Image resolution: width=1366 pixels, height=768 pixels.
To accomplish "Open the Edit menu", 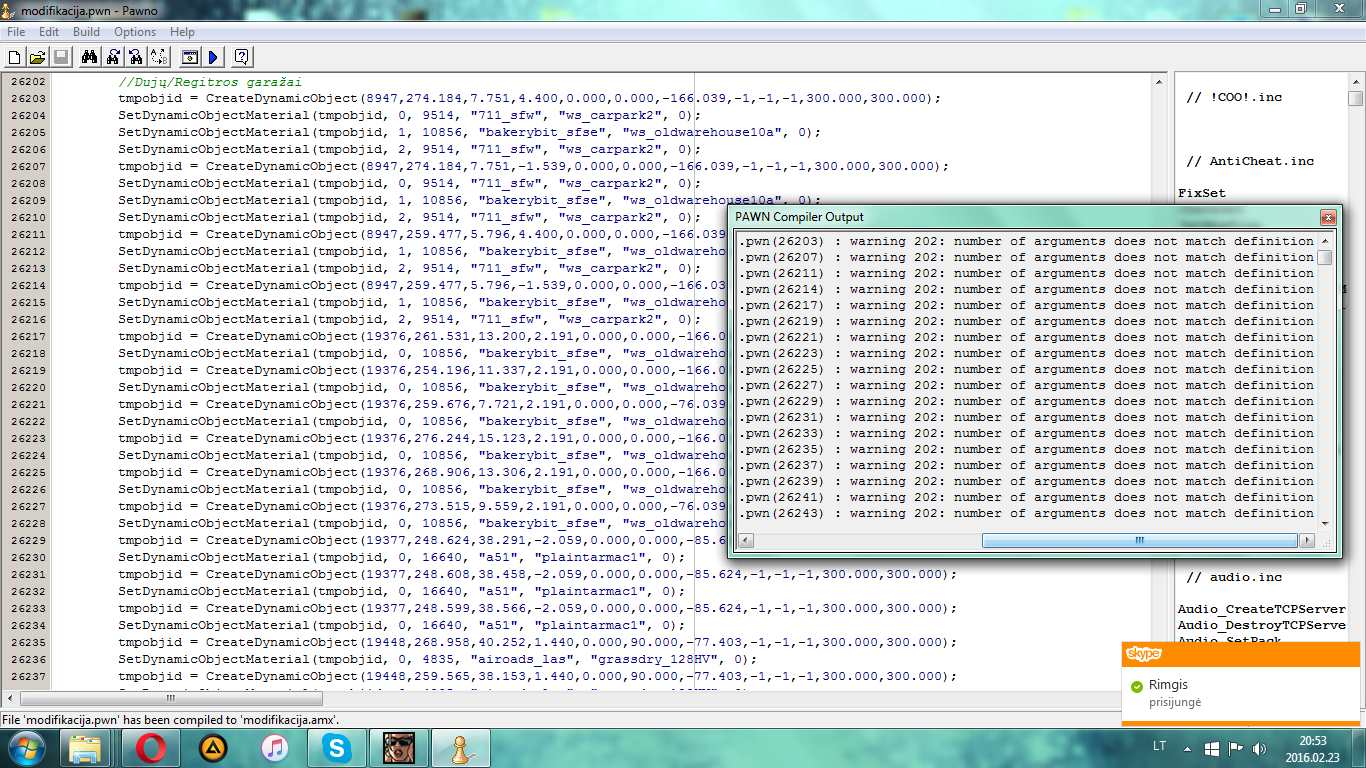I will [49, 32].
